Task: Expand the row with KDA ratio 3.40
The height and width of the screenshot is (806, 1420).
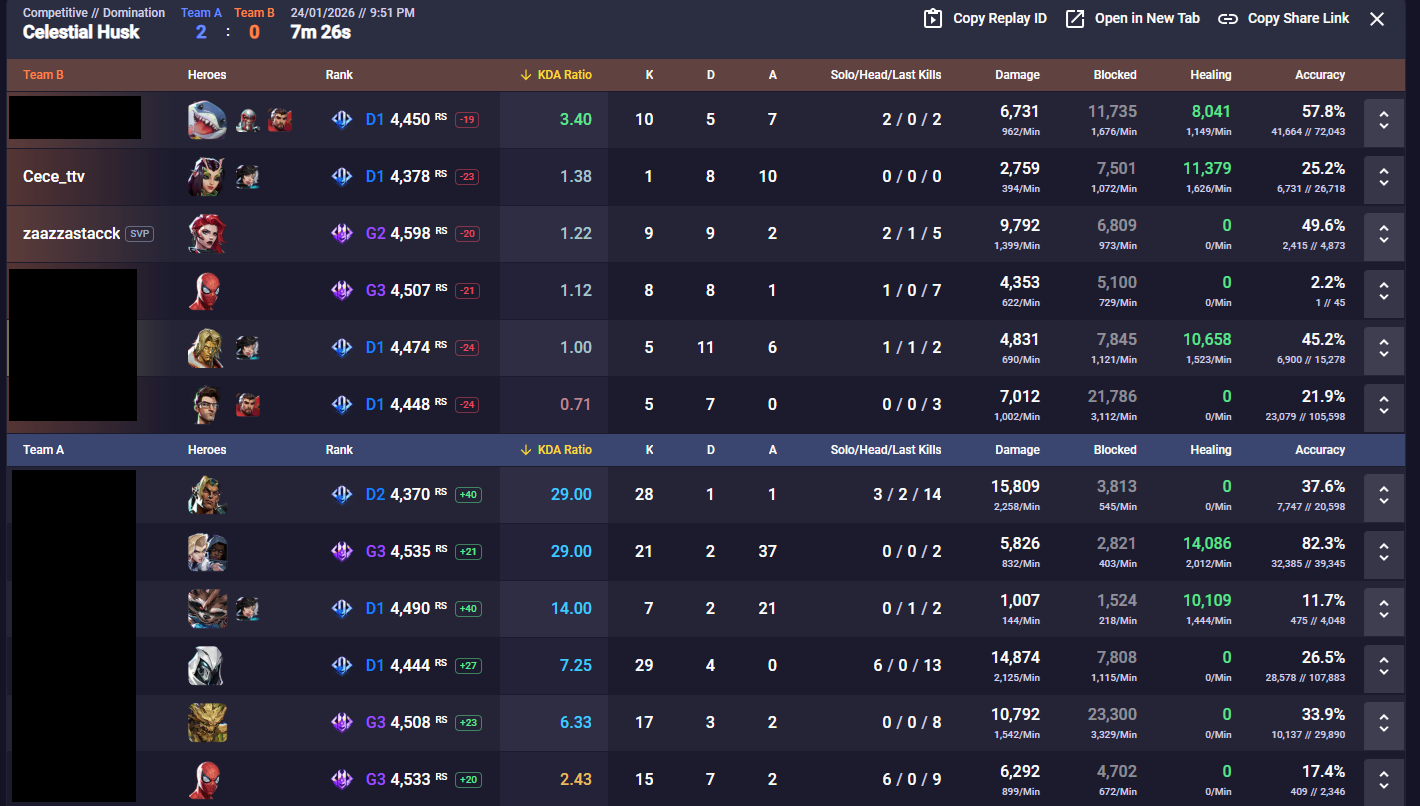Action: coord(1384,120)
